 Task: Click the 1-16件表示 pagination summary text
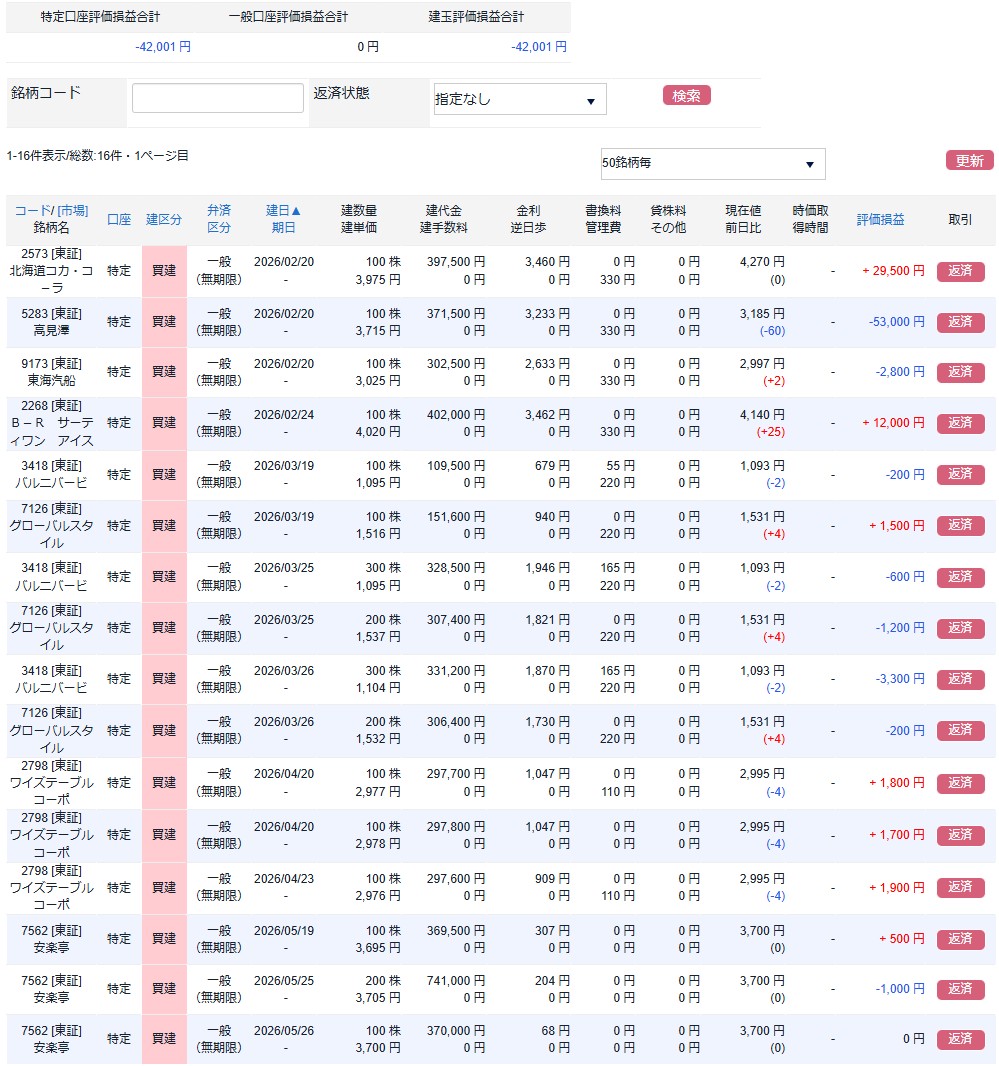pyautogui.click(x=97, y=156)
